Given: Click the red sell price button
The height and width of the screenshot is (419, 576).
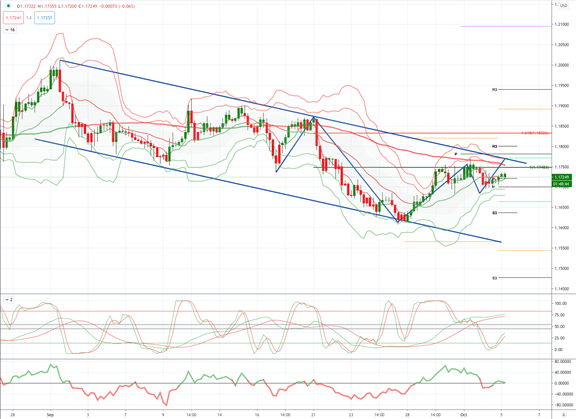Looking at the screenshot, I should pyautogui.click(x=13, y=18).
